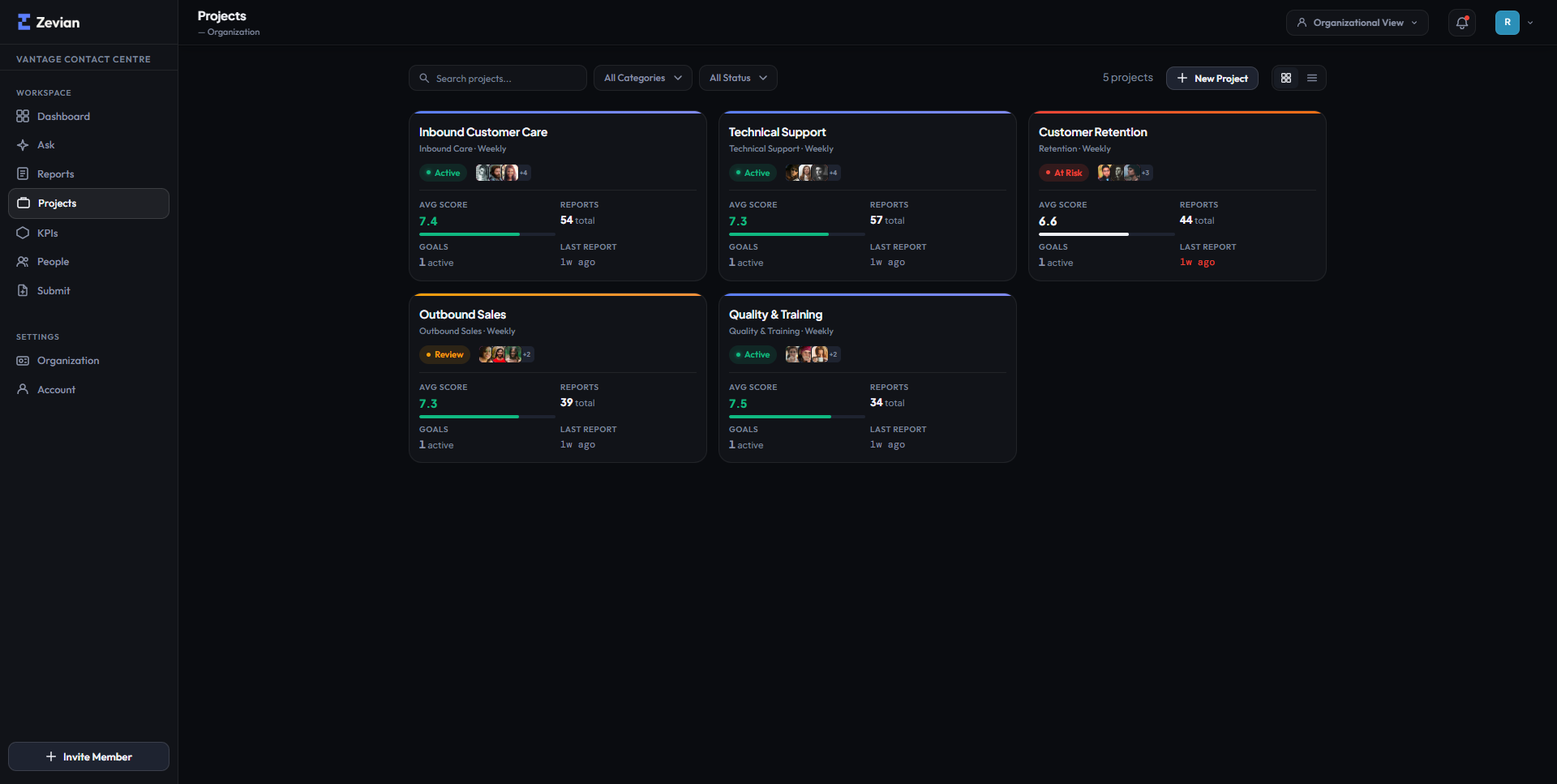1557x784 pixels.
Task: Click the Quality & Training score bar
Action: (796, 417)
